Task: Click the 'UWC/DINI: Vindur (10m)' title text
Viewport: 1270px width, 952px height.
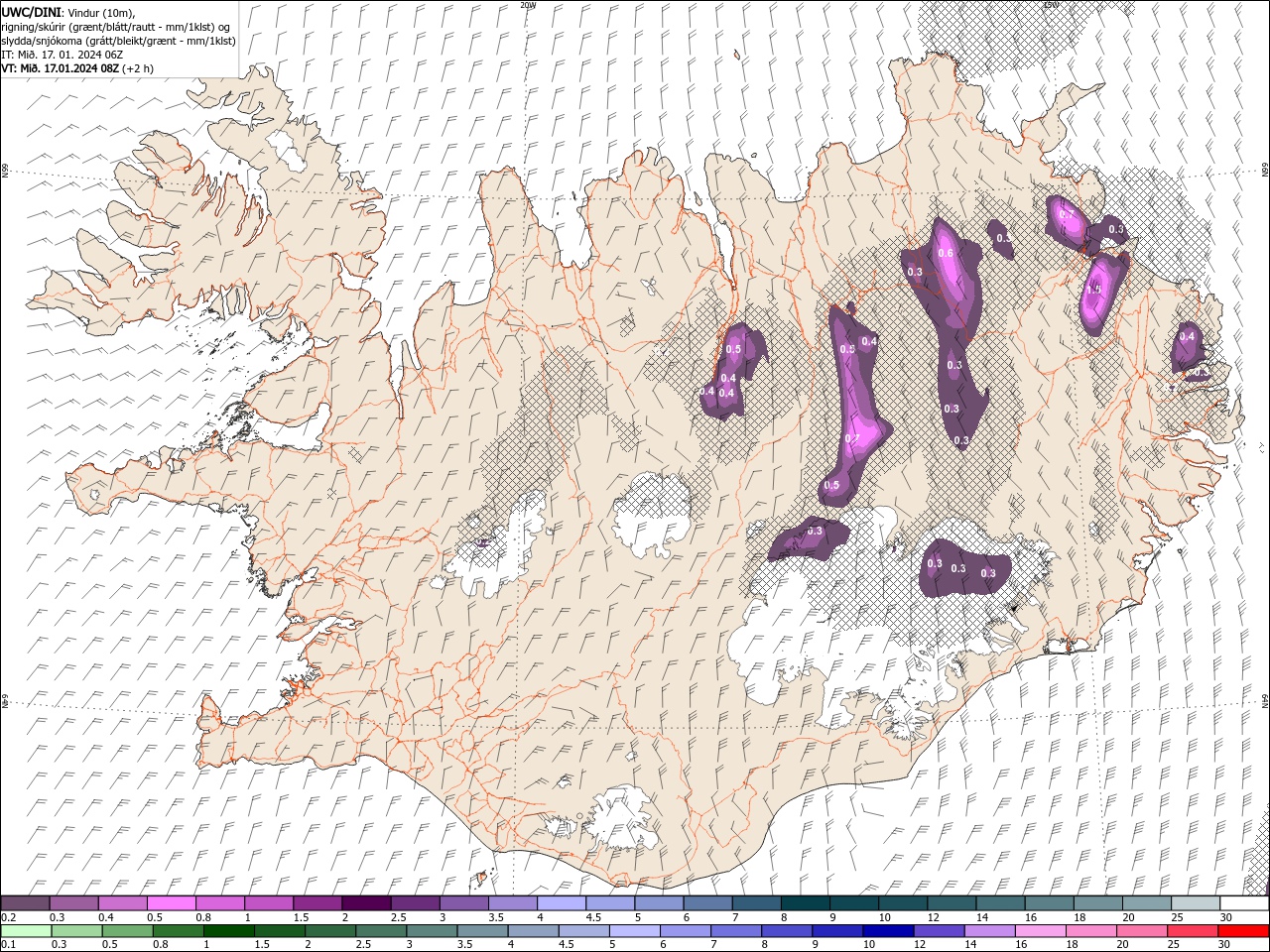Action: click(x=67, y=12)
